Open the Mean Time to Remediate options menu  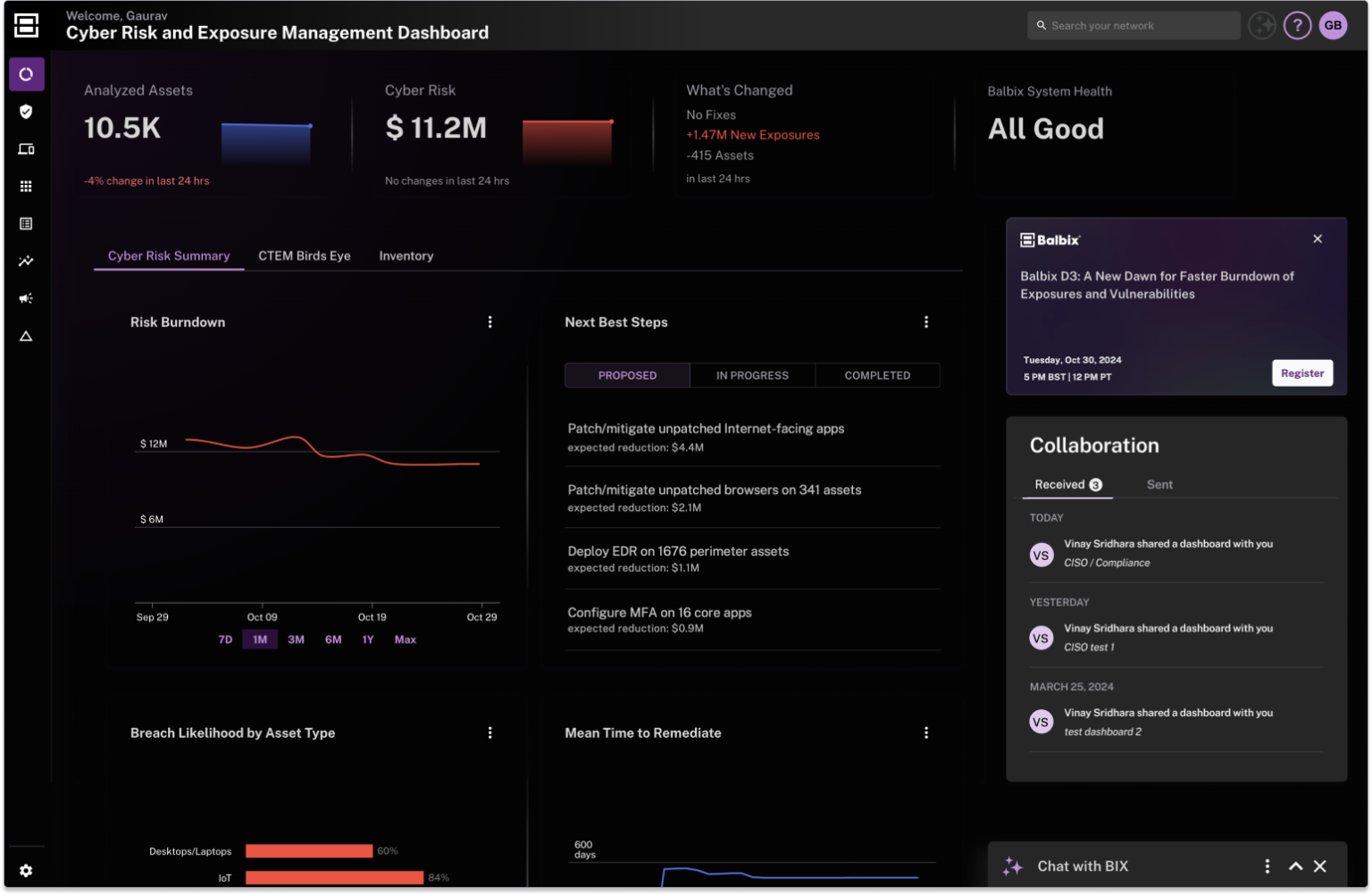[x=925, y=732]
